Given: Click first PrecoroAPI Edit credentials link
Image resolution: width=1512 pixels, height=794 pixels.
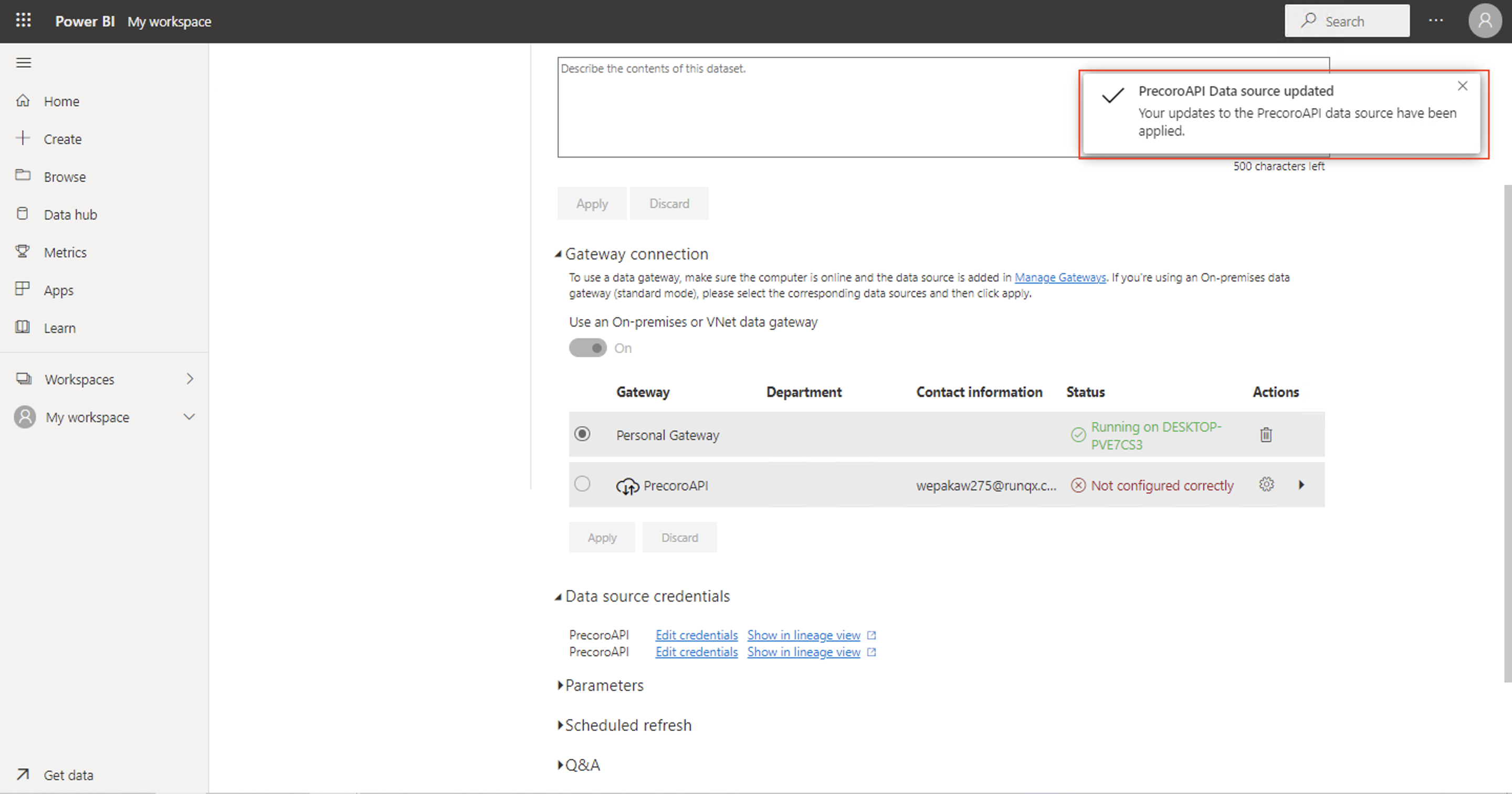Looking at the screenshot, I should (x=696, y=635).
